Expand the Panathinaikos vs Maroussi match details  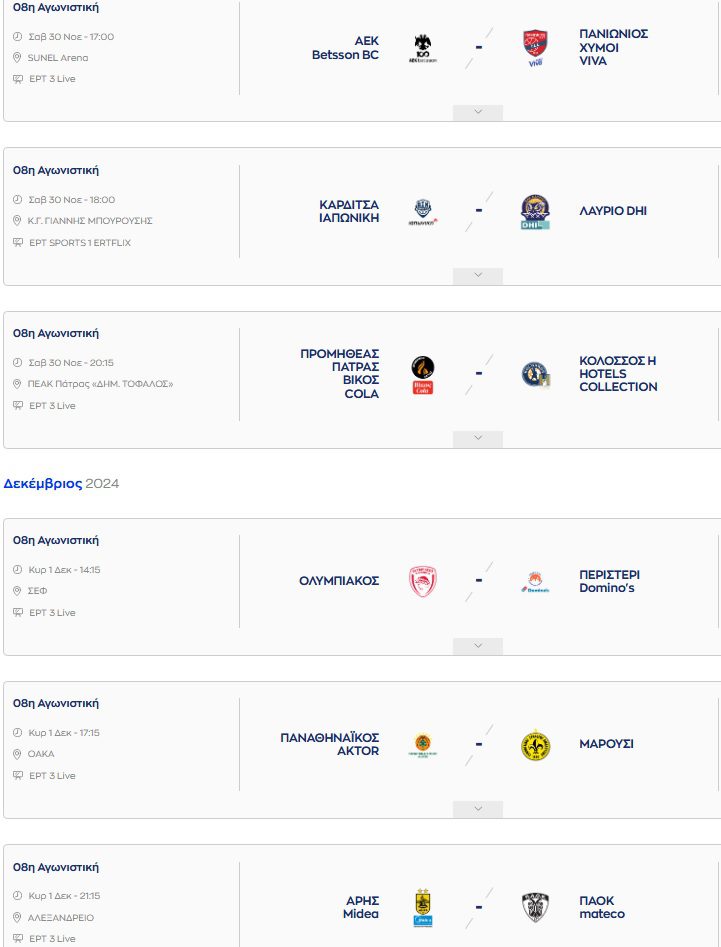tap(478, 809)
